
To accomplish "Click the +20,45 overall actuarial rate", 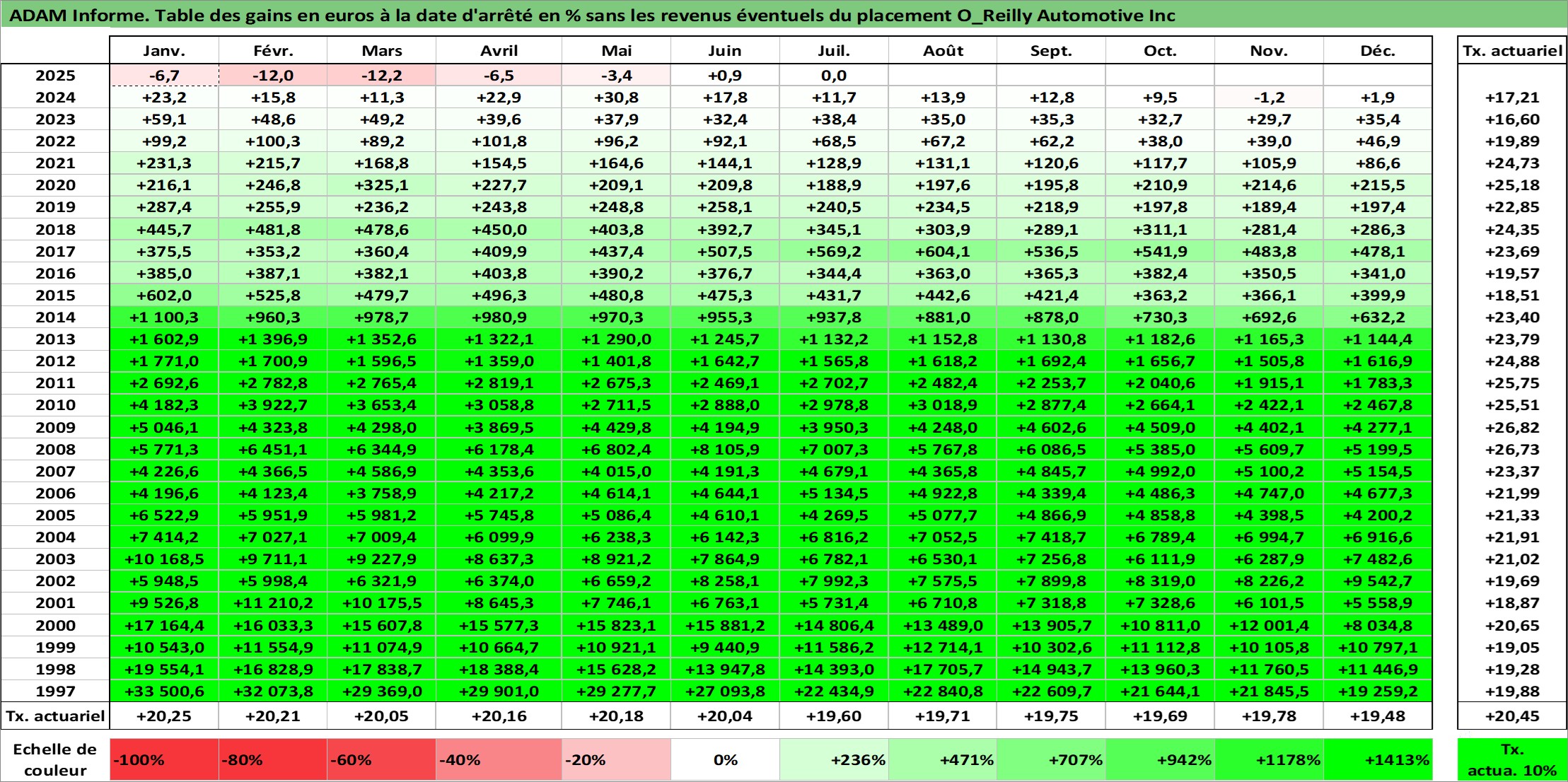I will pos(1512,716).
